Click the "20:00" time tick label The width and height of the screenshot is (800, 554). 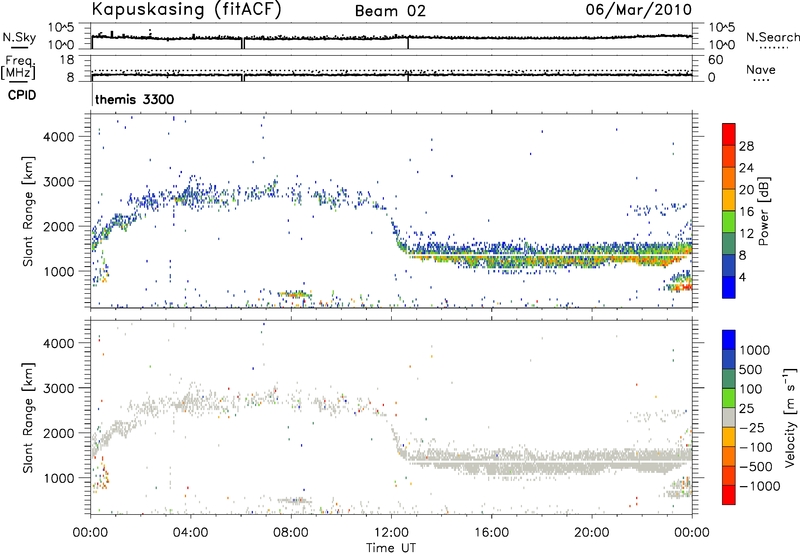(x=591, y=533)
